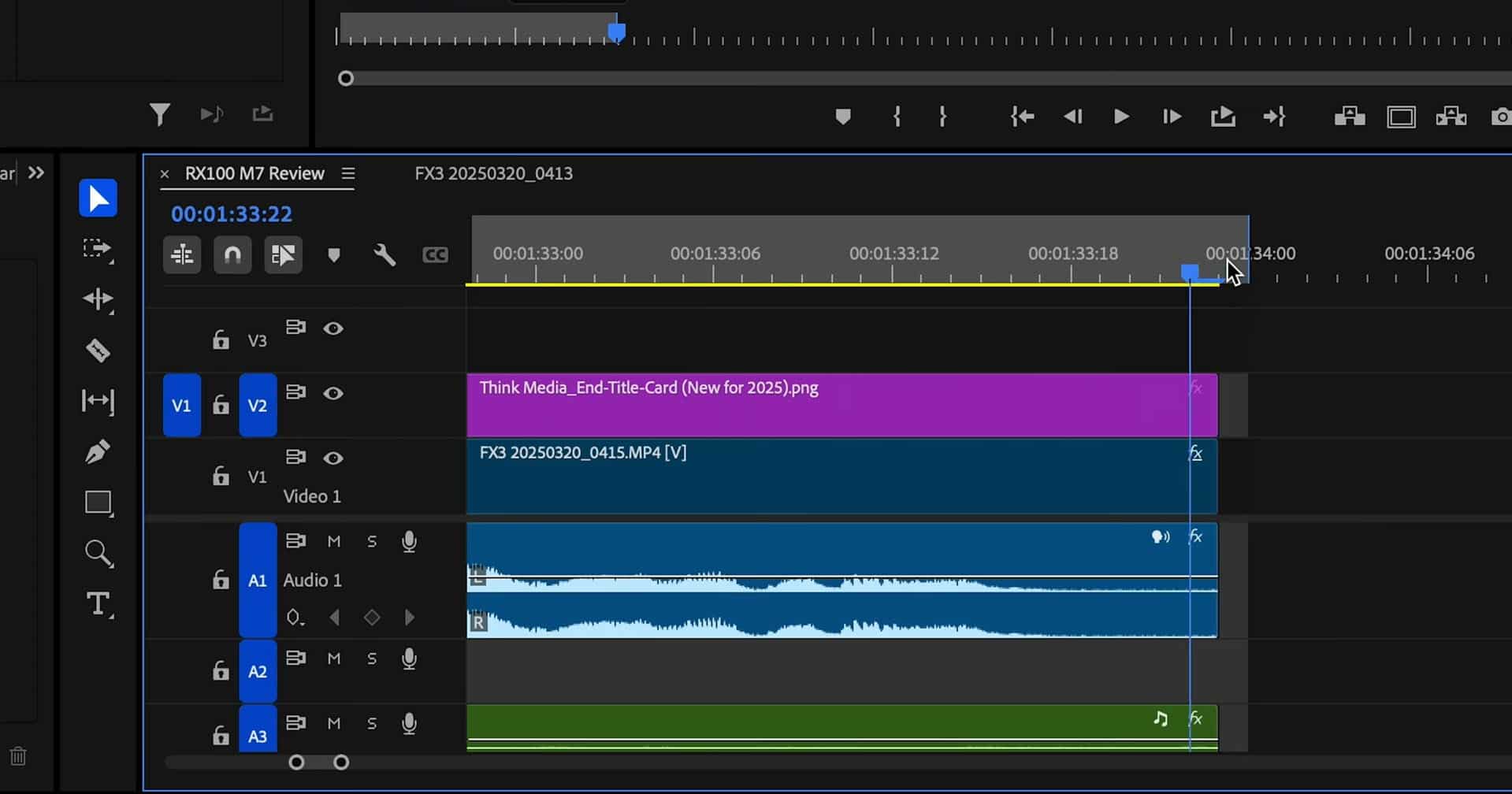This screenshot has width=1512, height=794.
Task: Open Timeline Display Settings wrench menu
Action: (x=384, y=254)
